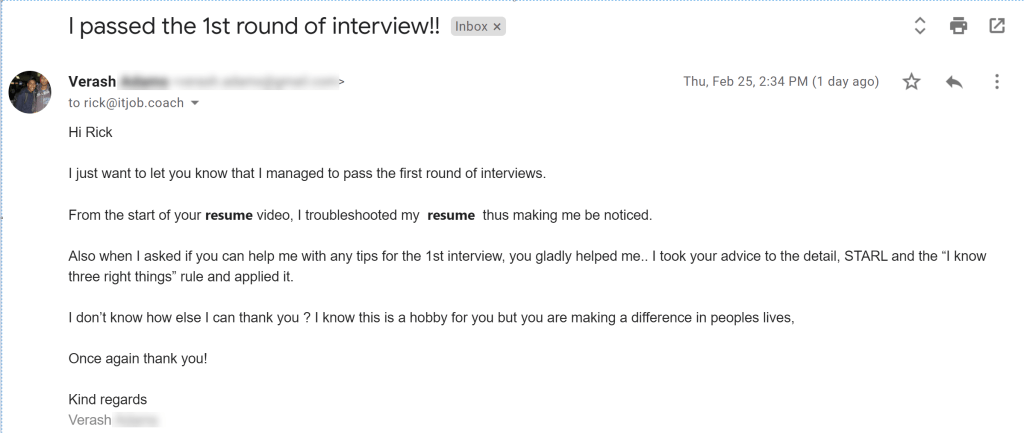Screen dimensions: 1024x435
Task: Remove the Inbox label with its X
Action: point(498,27)
